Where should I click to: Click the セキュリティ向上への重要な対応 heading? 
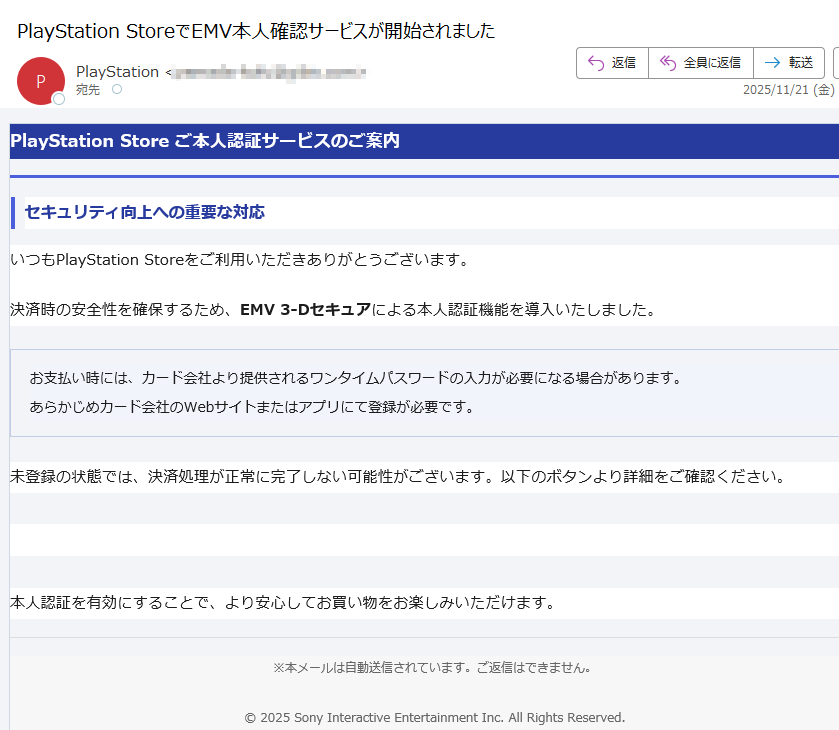(x=144, y=212)
